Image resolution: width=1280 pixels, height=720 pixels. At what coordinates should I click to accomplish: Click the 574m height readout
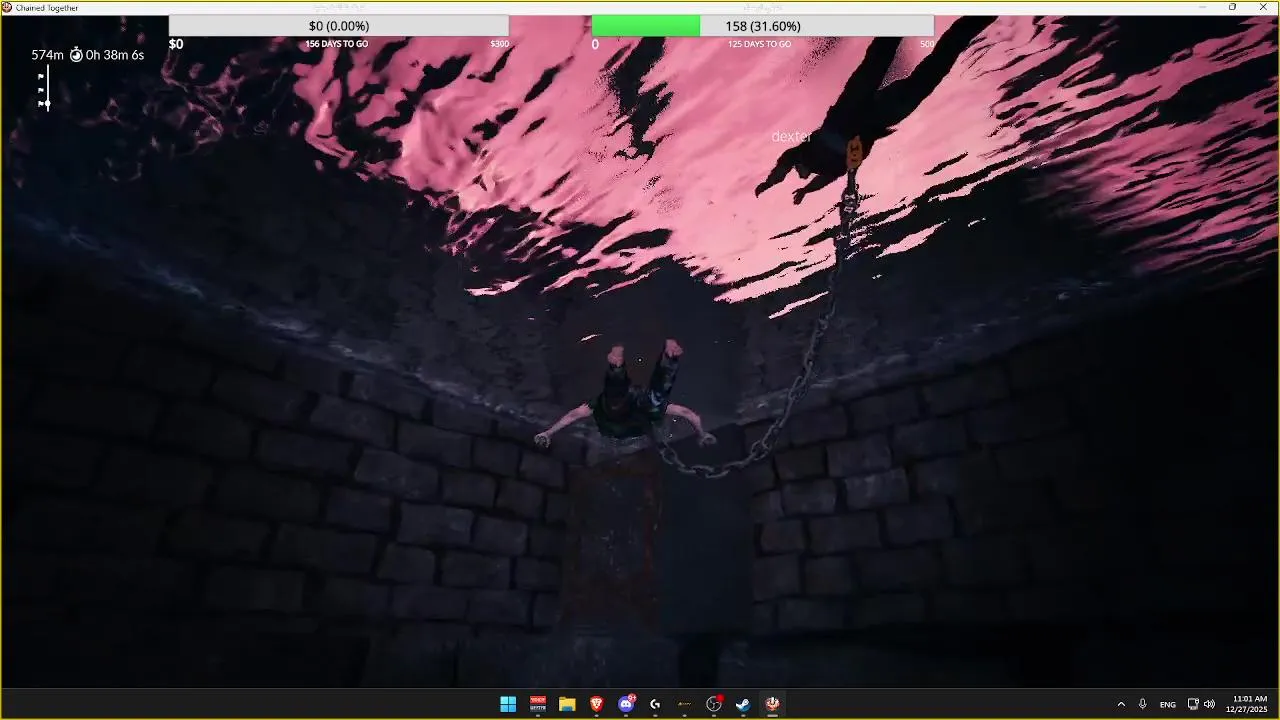click(47, 55)
